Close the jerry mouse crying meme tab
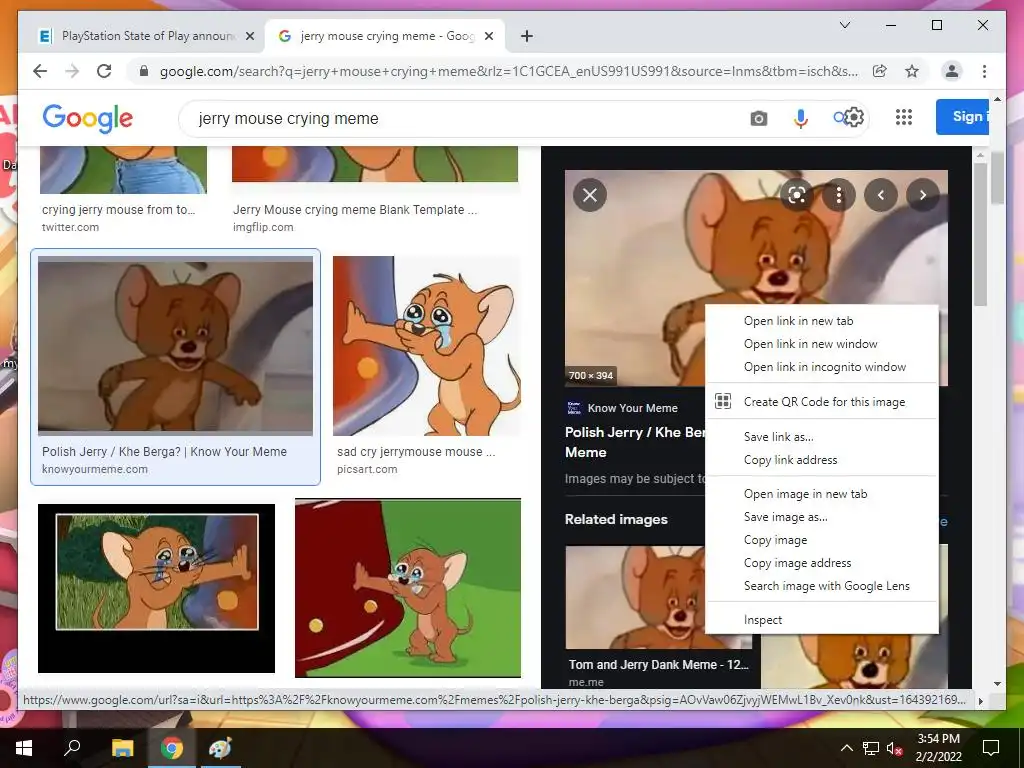 click(489, 36)
